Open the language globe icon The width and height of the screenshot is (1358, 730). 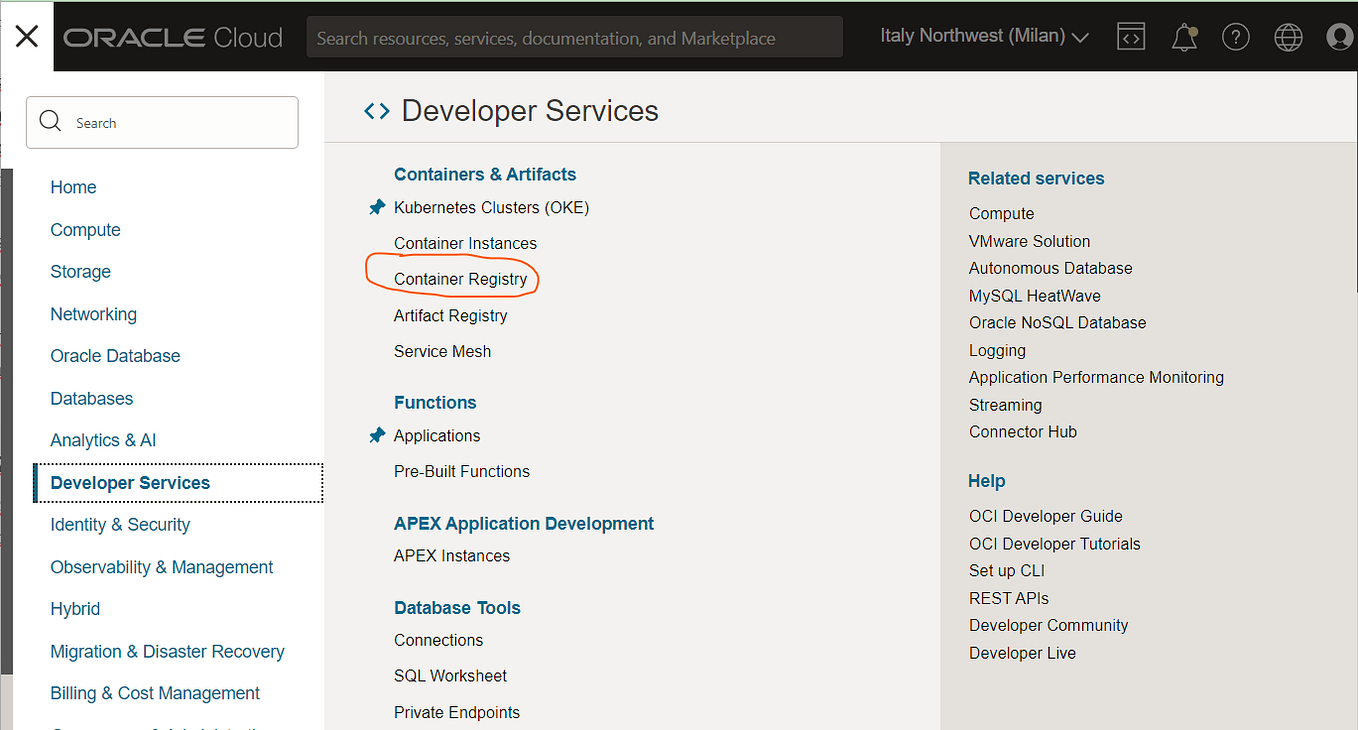pyautogui.click(x=1288, y=37)
